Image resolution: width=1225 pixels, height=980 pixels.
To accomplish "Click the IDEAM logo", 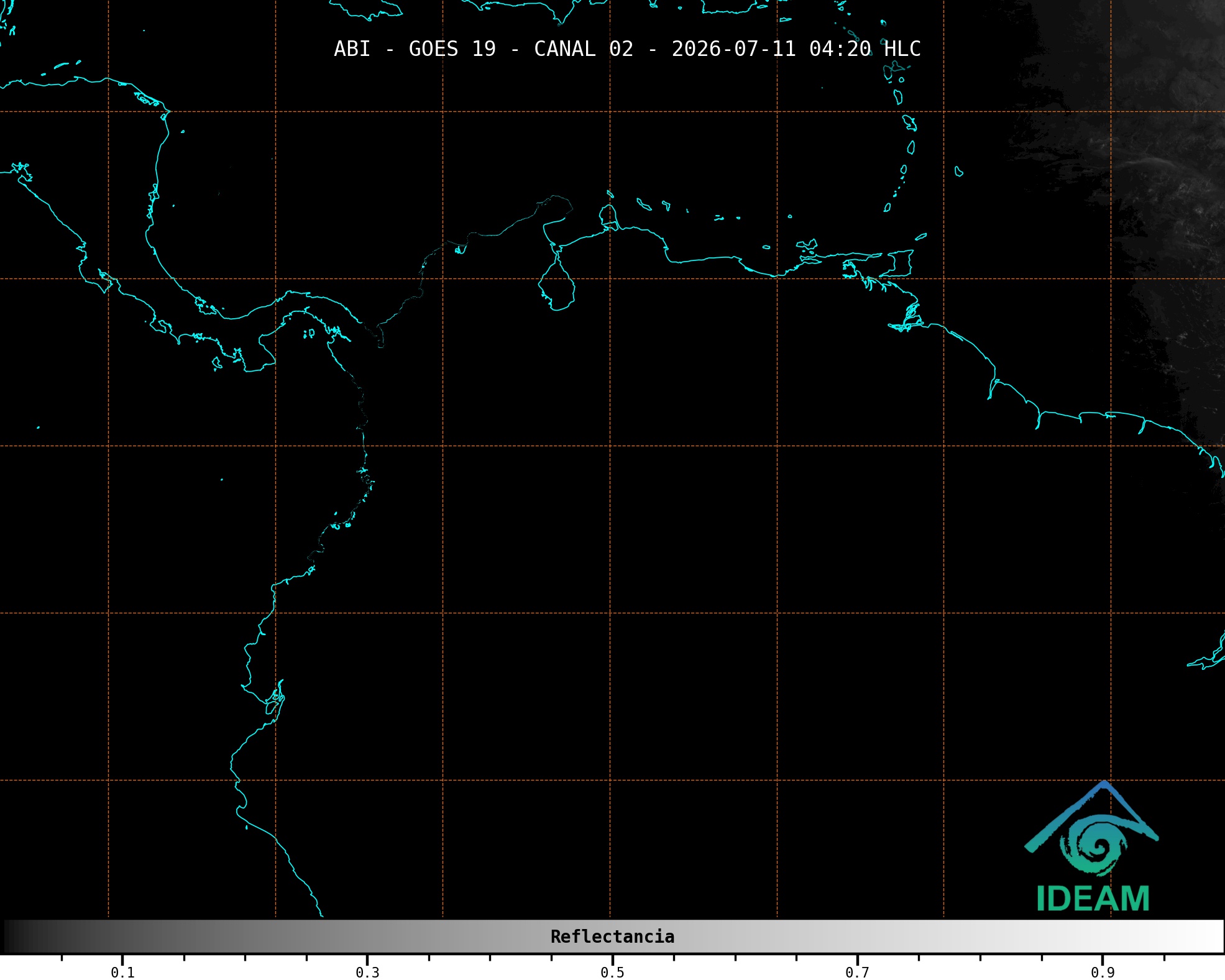I will tap(1092, 846).
